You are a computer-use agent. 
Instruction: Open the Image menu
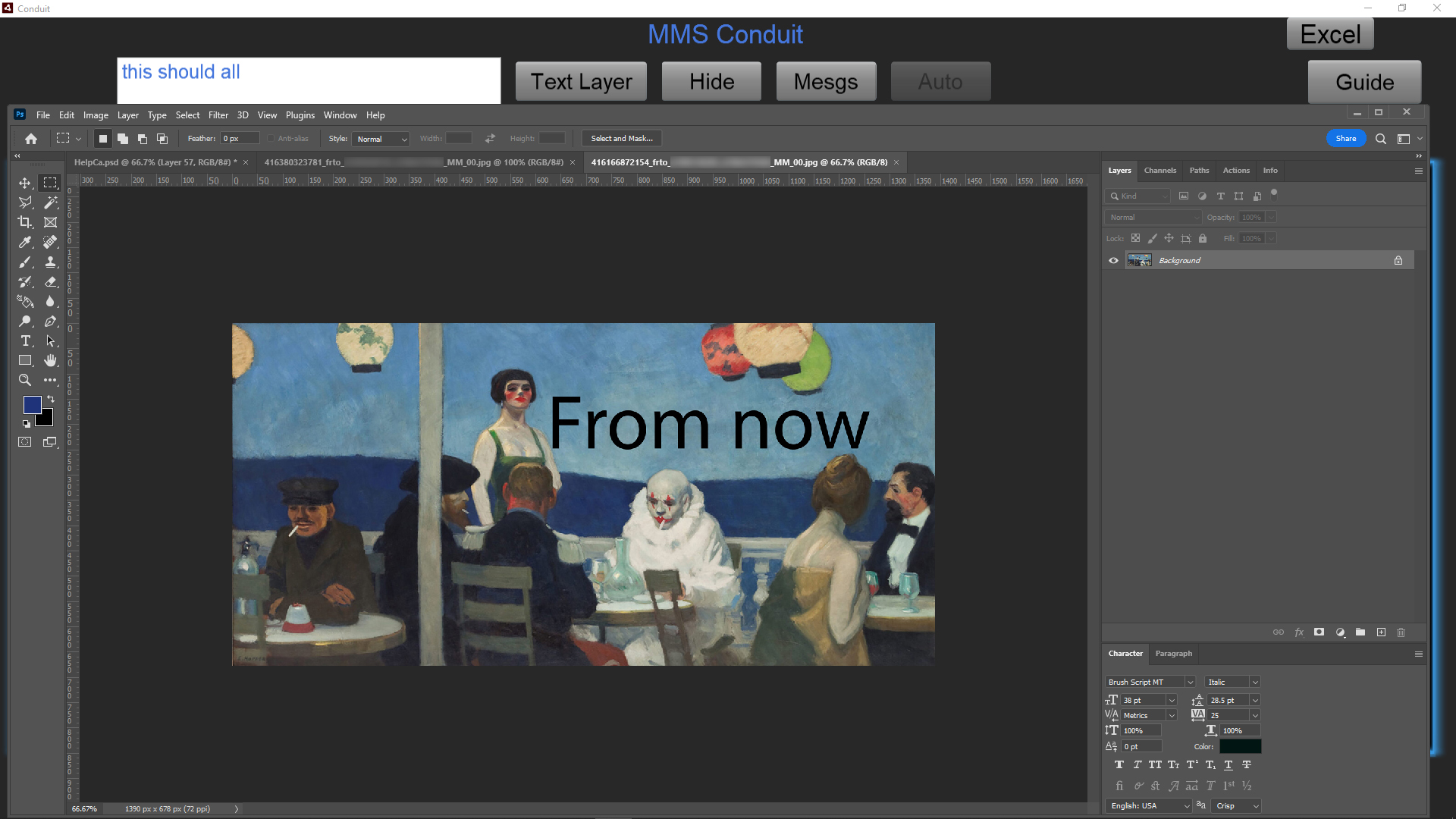96,115
